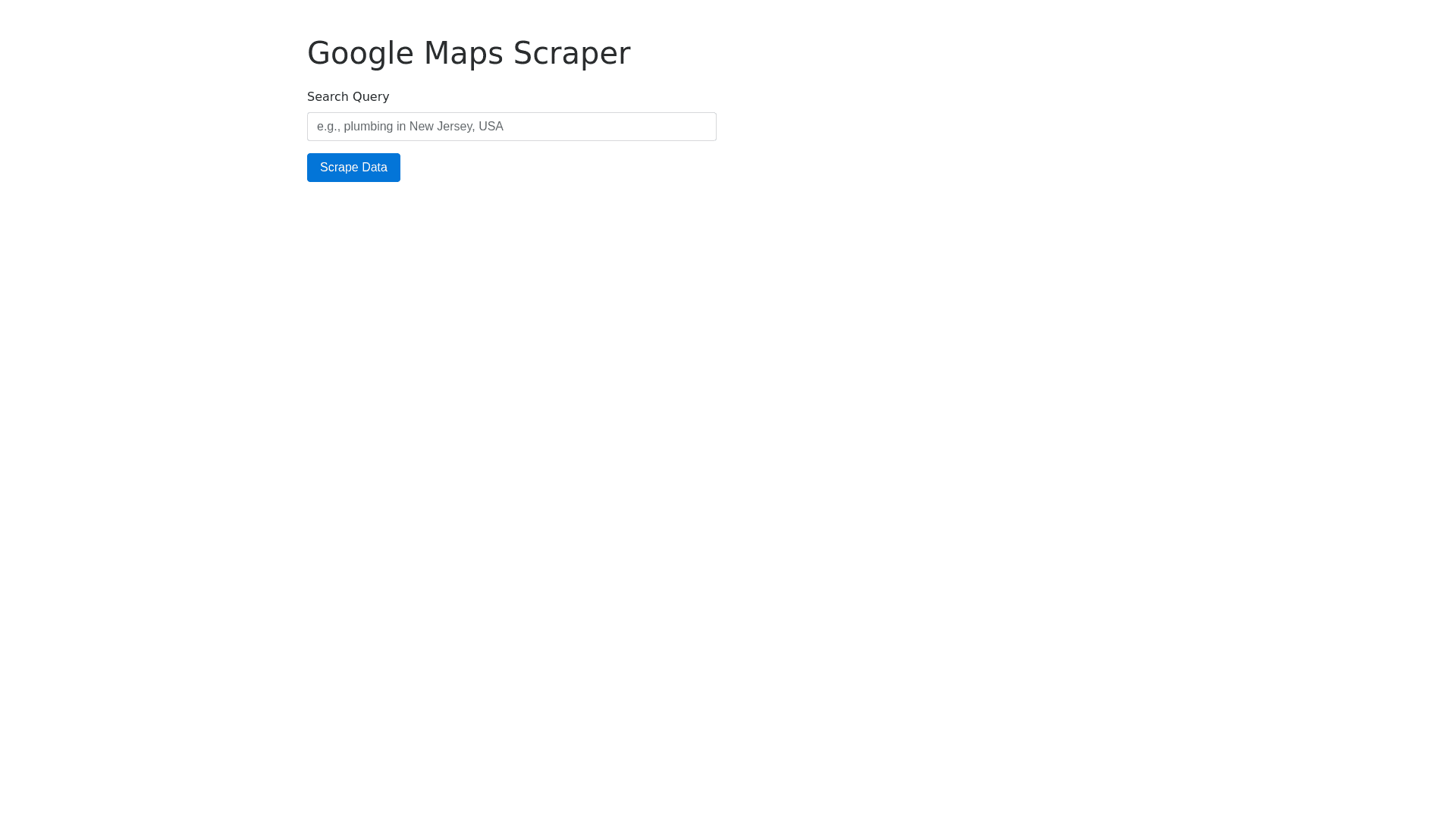Click the word Scraper in the title
The height and width of the screenshot is (819, 1456).
pos(572,53)
